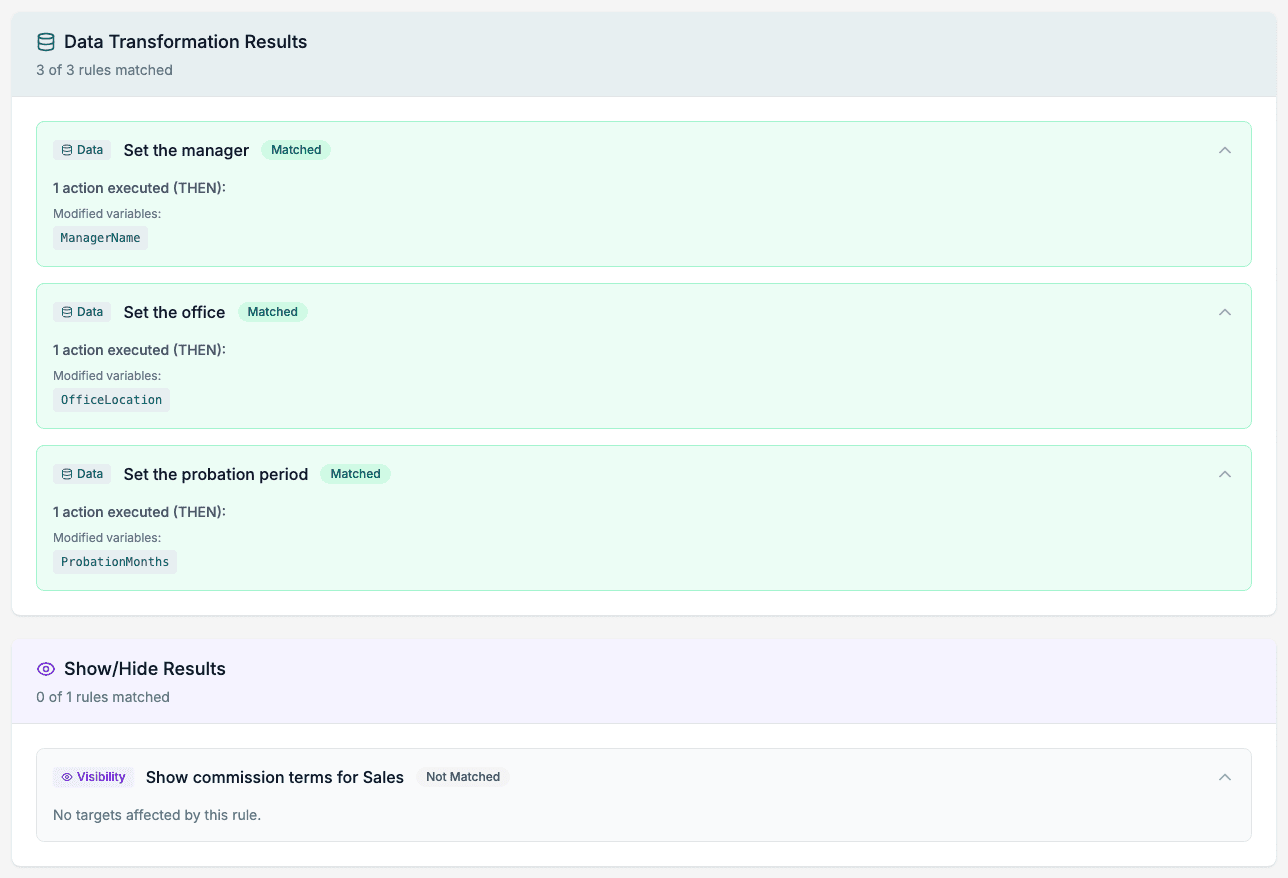The height and width of the screenshot is (878, 1288).
Task: Click the Visibility tag on the commission rule
Action: coord(93,777)
